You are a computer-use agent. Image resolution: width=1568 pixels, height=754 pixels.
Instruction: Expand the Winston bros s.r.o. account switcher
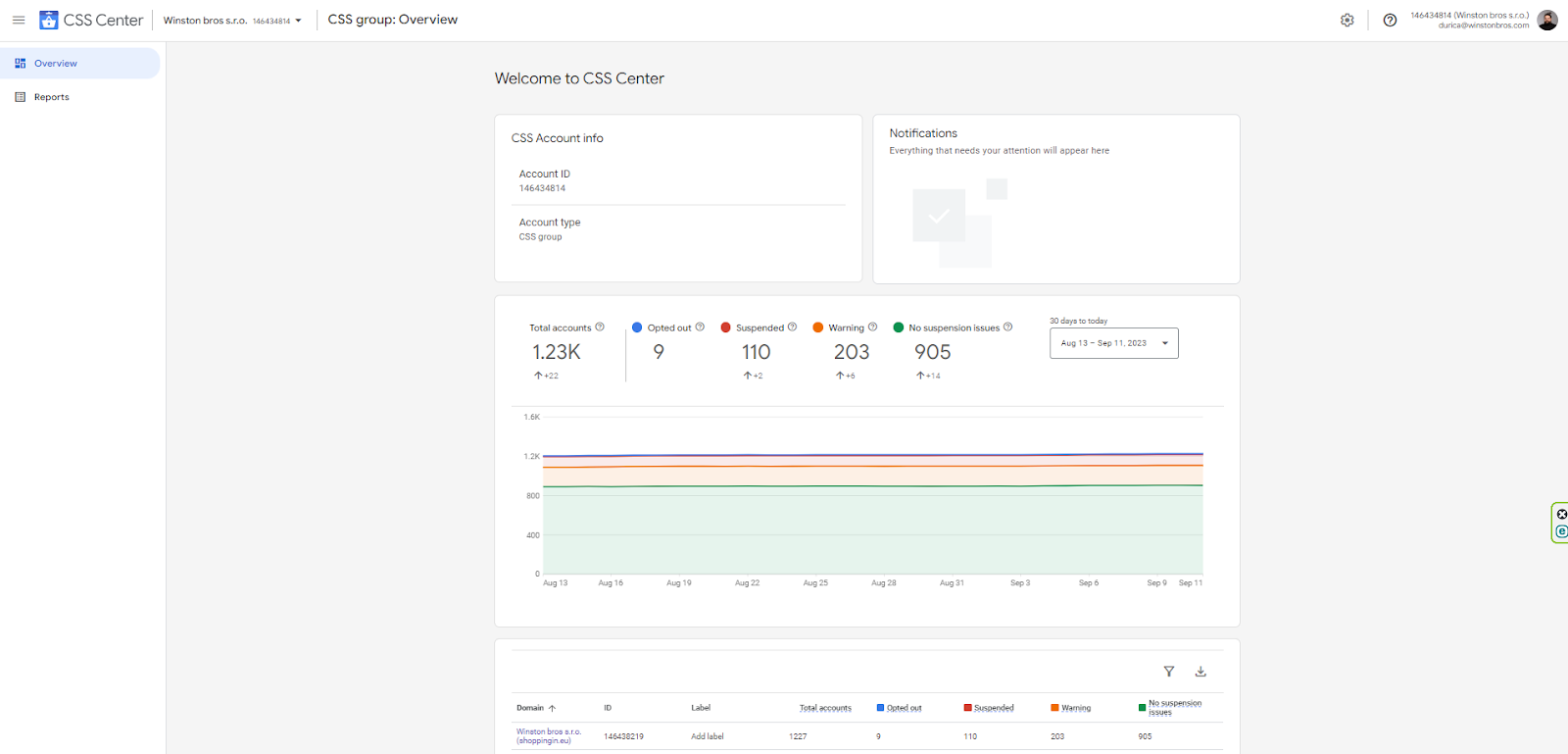click(232, 21)
